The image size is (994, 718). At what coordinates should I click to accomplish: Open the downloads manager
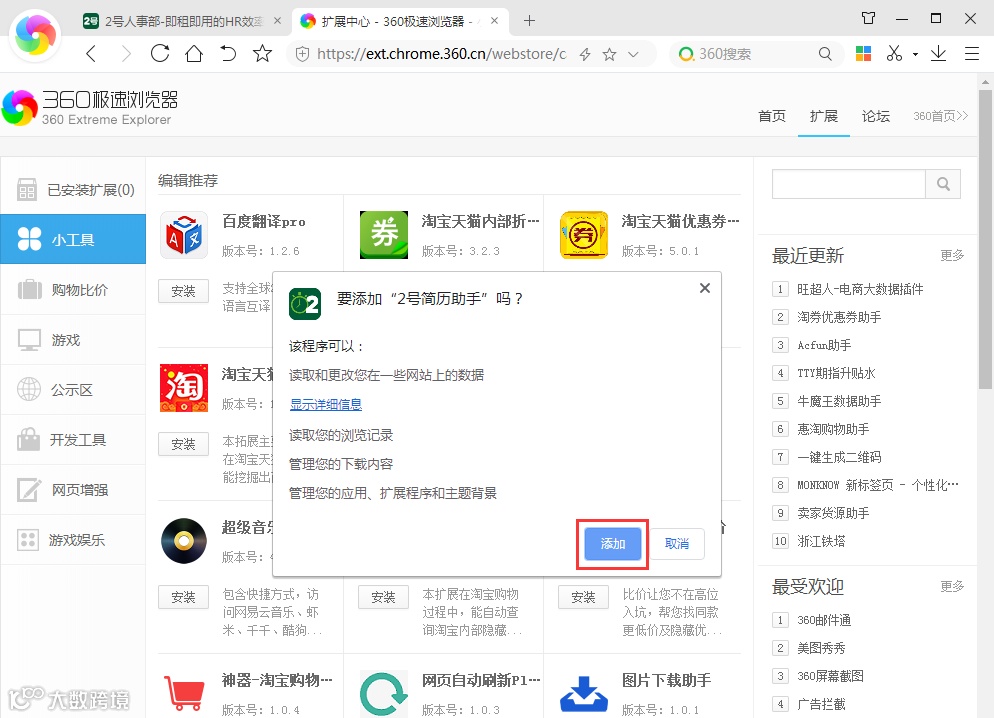tap(938, 54)
